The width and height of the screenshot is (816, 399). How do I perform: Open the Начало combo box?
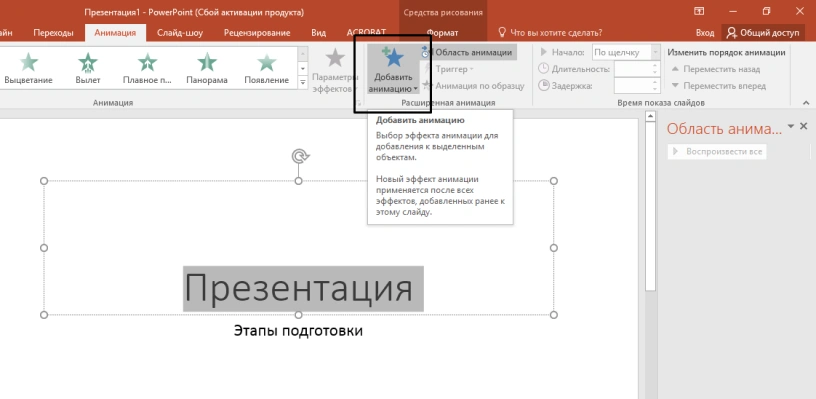pyautogui.click(x=626, y=52)
